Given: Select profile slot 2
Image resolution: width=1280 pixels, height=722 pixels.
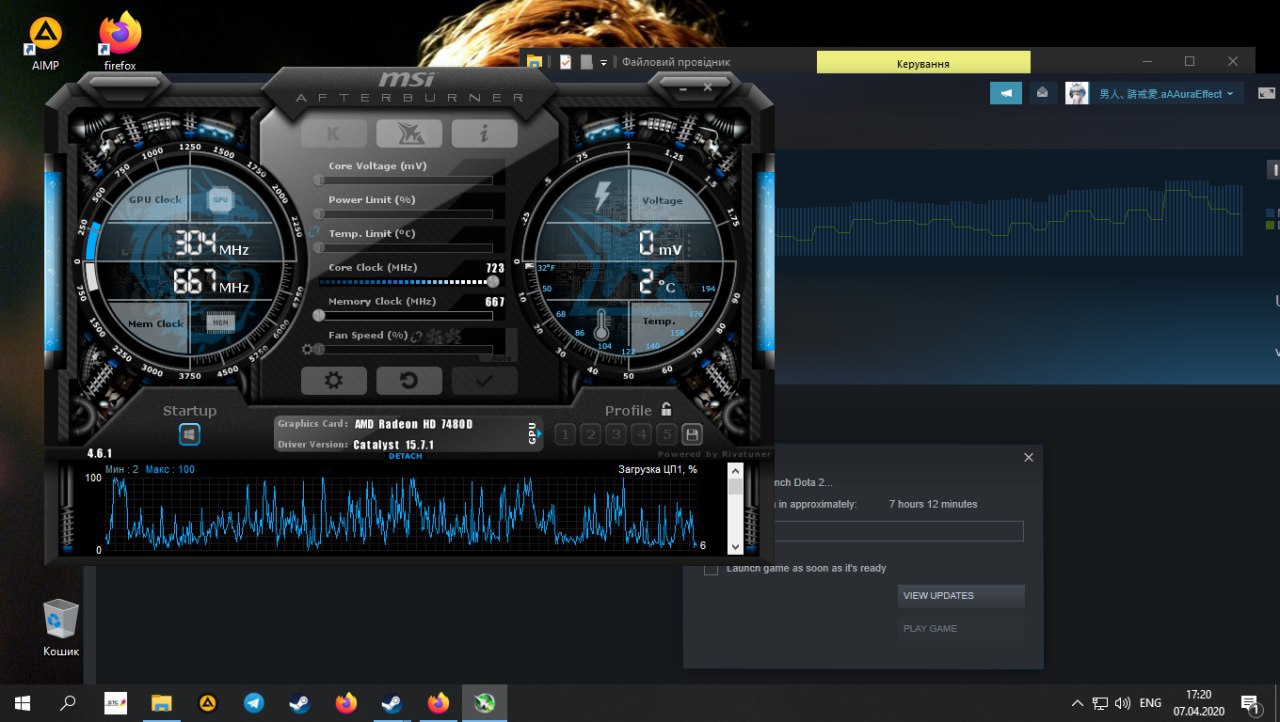Looking at the screenshot, I should pyautogui.click(x=590, y=434).
